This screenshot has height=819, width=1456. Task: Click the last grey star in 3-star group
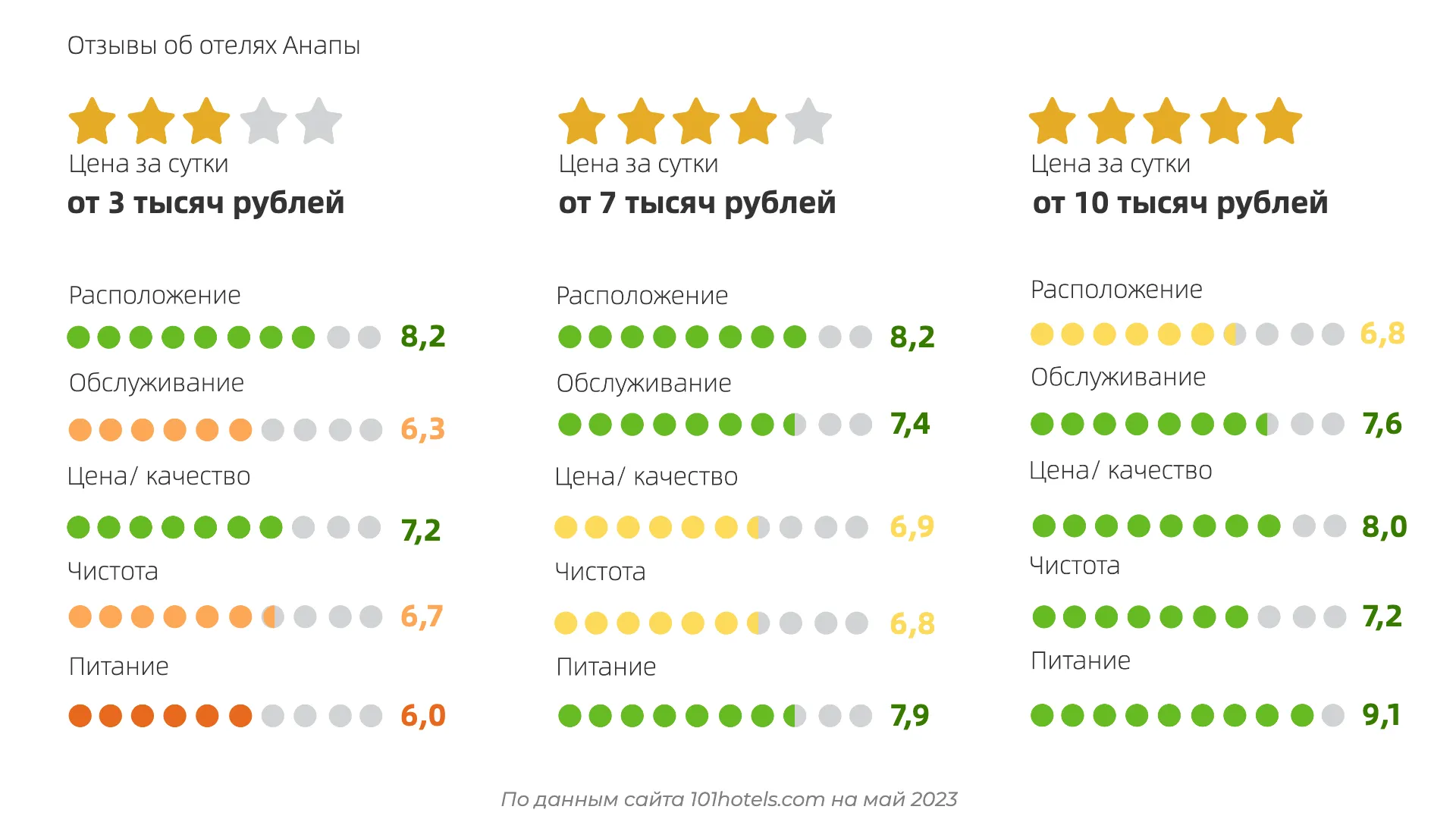[x=318, y=121]
